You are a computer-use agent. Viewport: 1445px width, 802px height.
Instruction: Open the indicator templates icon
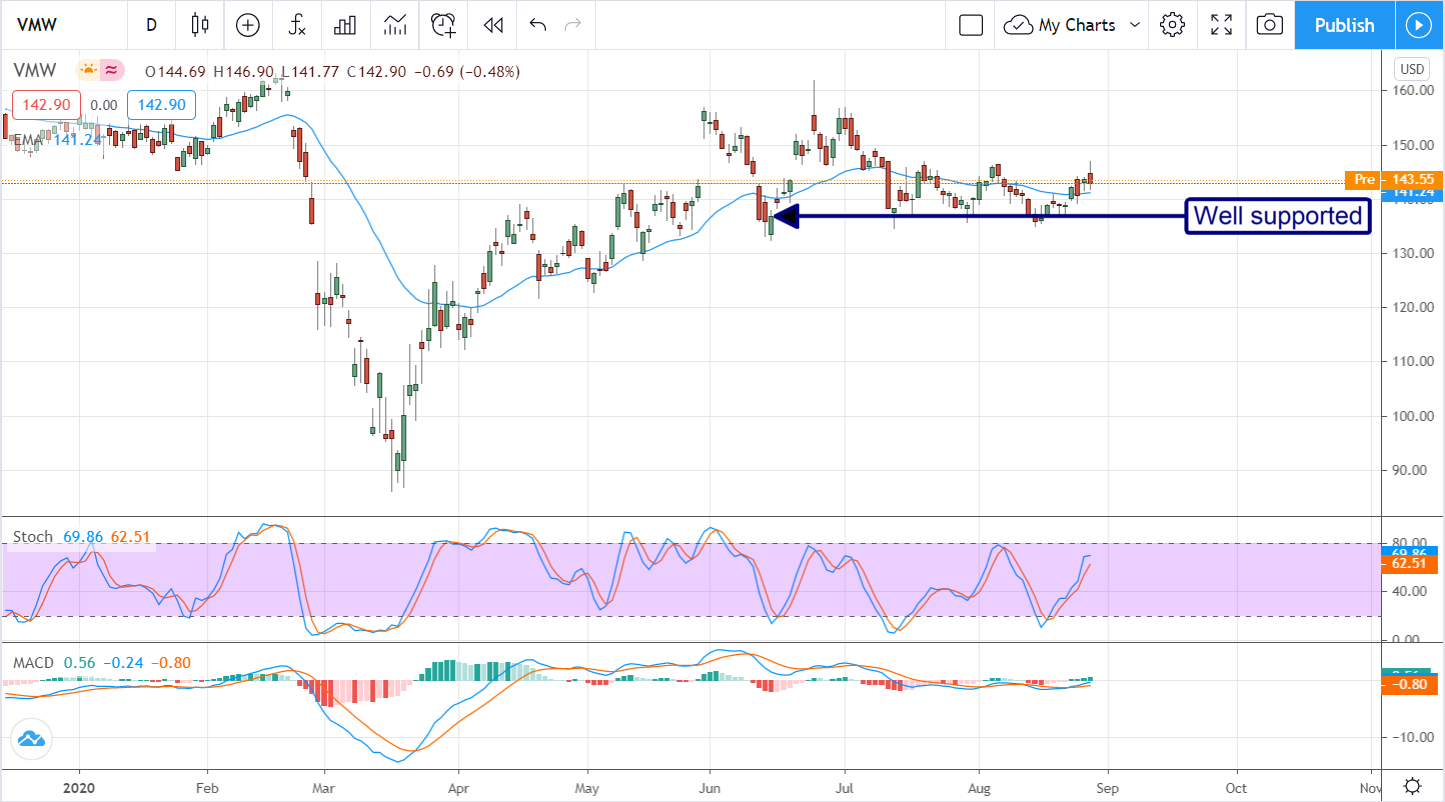pos(393,25)
